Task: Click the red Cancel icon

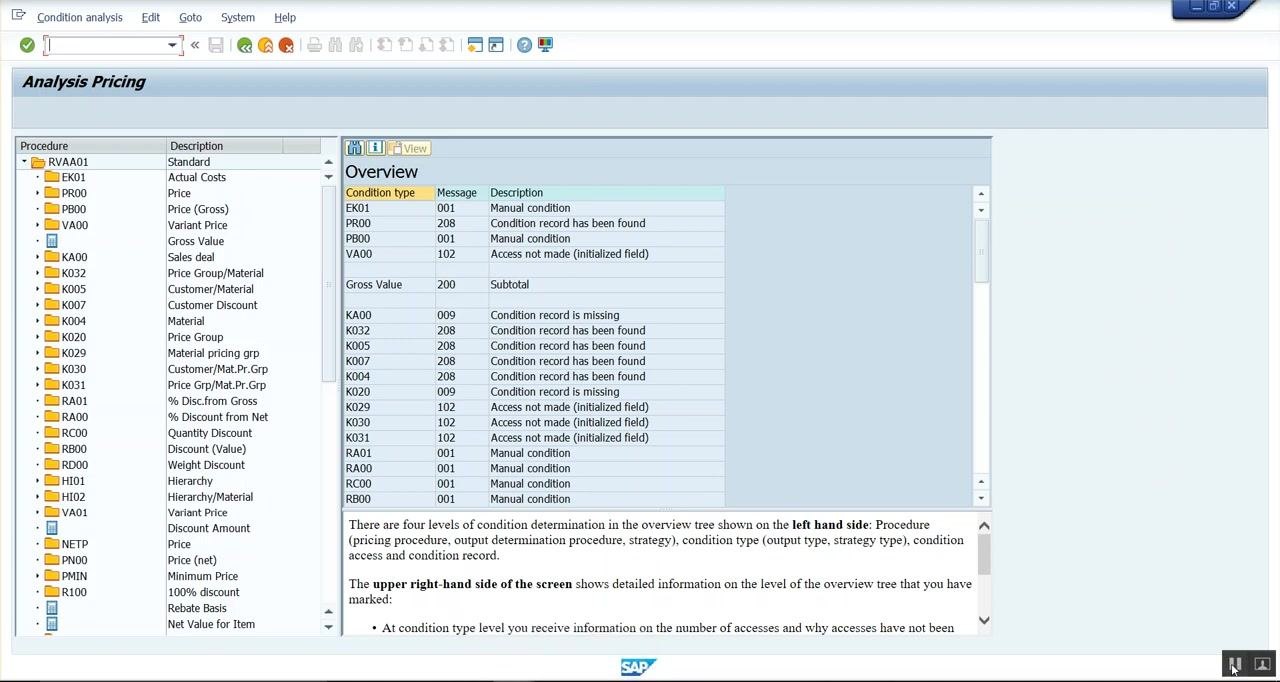Action: pos(286,45)
